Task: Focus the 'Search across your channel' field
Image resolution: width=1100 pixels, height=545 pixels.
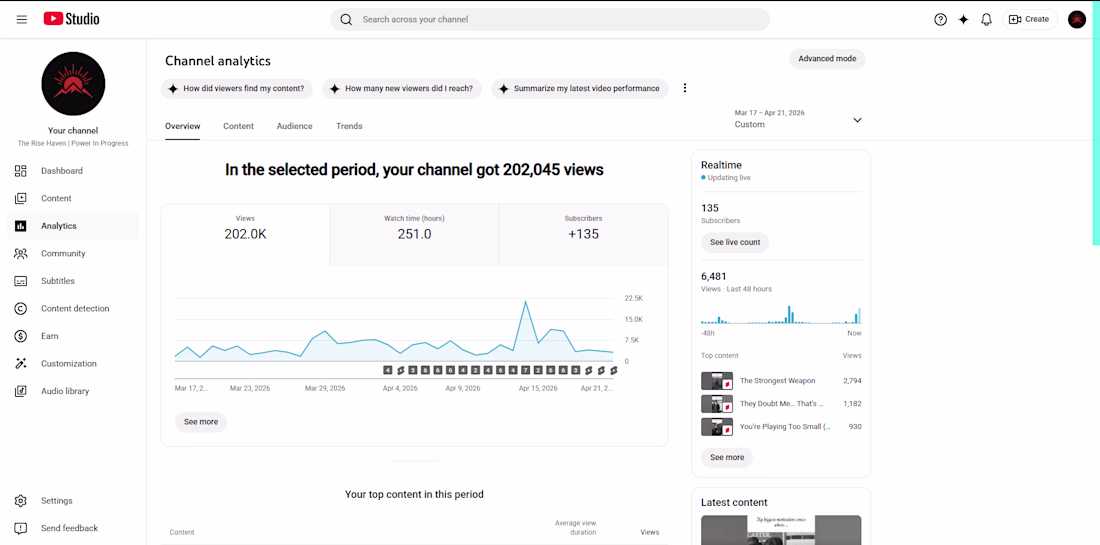Action: pos(550,20)
